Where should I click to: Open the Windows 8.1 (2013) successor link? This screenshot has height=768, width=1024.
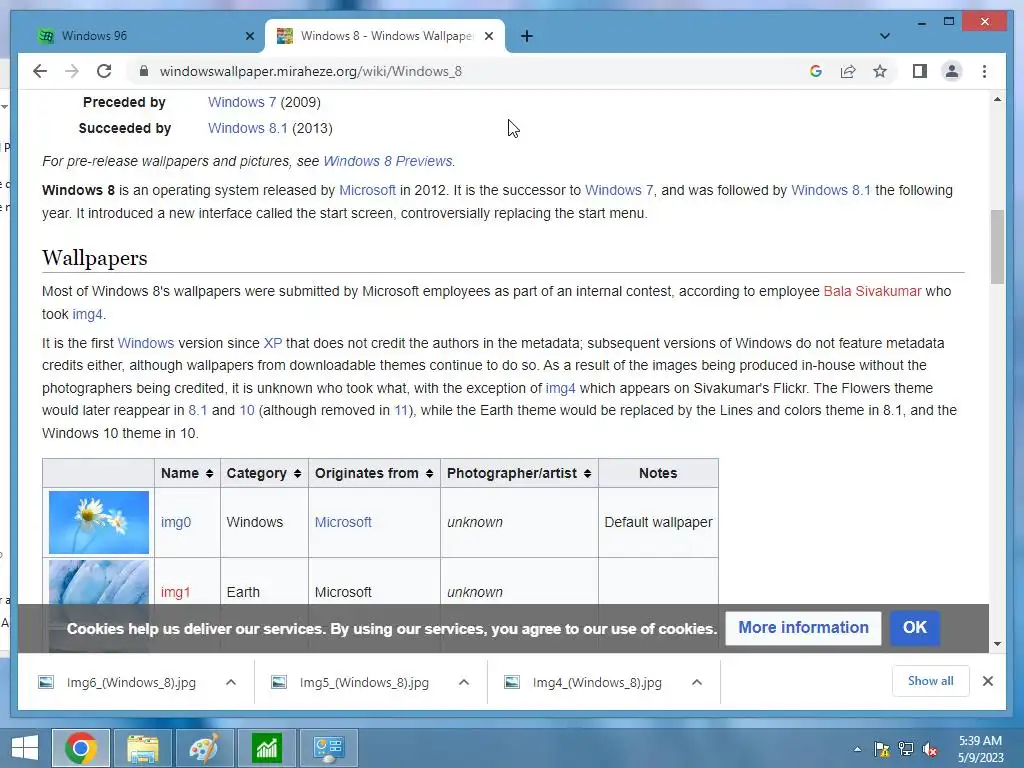click(x=248, y=128)
